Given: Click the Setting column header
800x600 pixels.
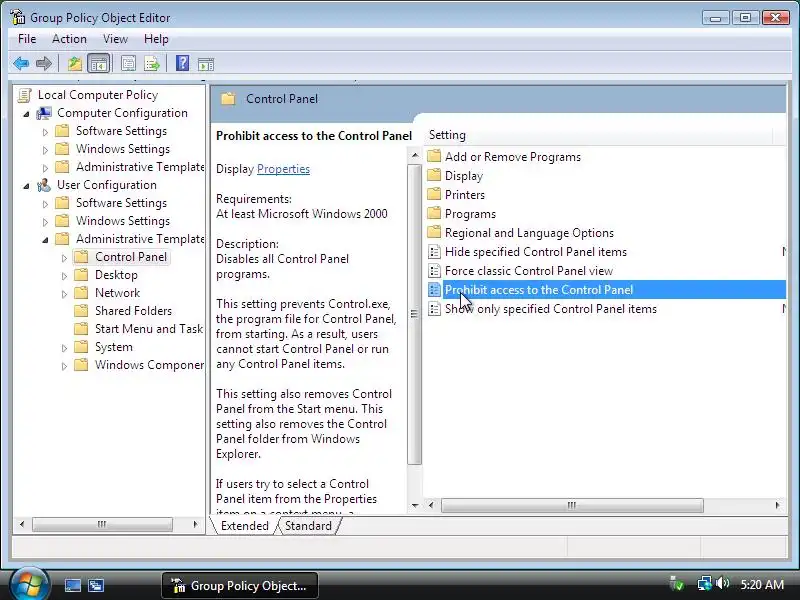Looking at the screenshot, I should [600, 135].
